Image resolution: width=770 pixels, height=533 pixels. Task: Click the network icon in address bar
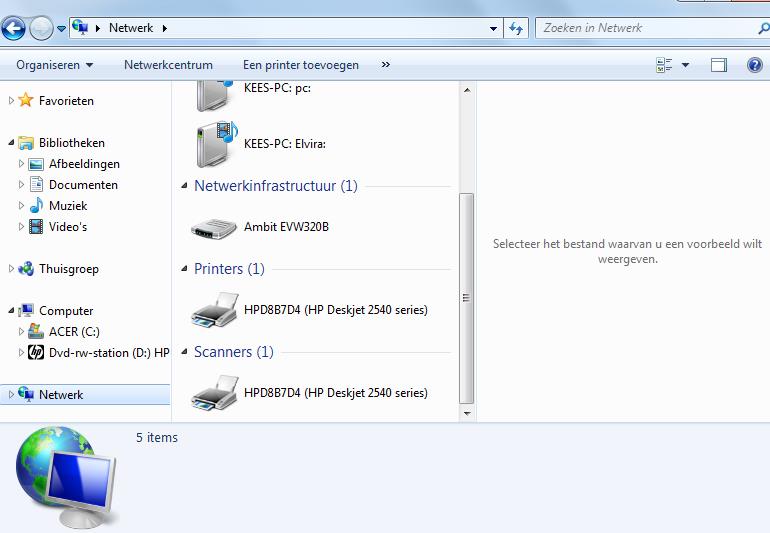pos(80,28)
